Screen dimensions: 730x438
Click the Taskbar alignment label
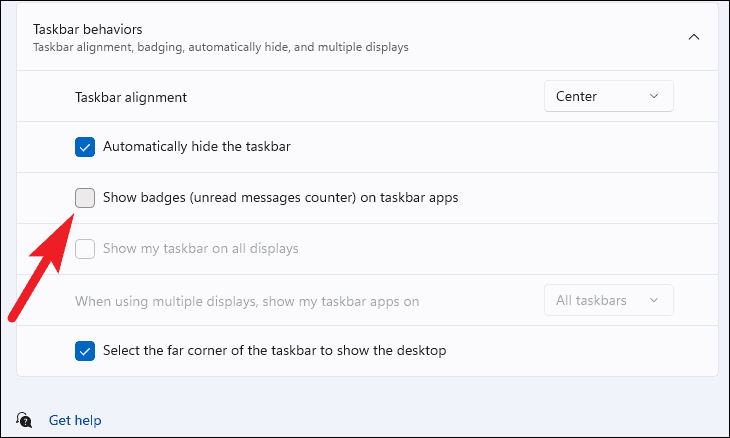pos(131,97)
